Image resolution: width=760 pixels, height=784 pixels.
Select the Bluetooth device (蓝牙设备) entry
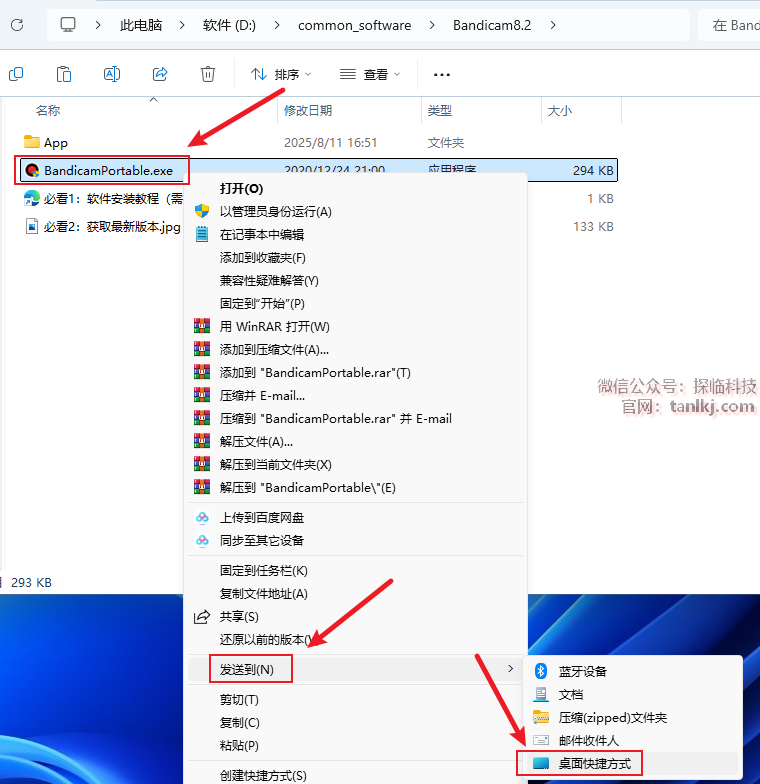coord(582,671)
